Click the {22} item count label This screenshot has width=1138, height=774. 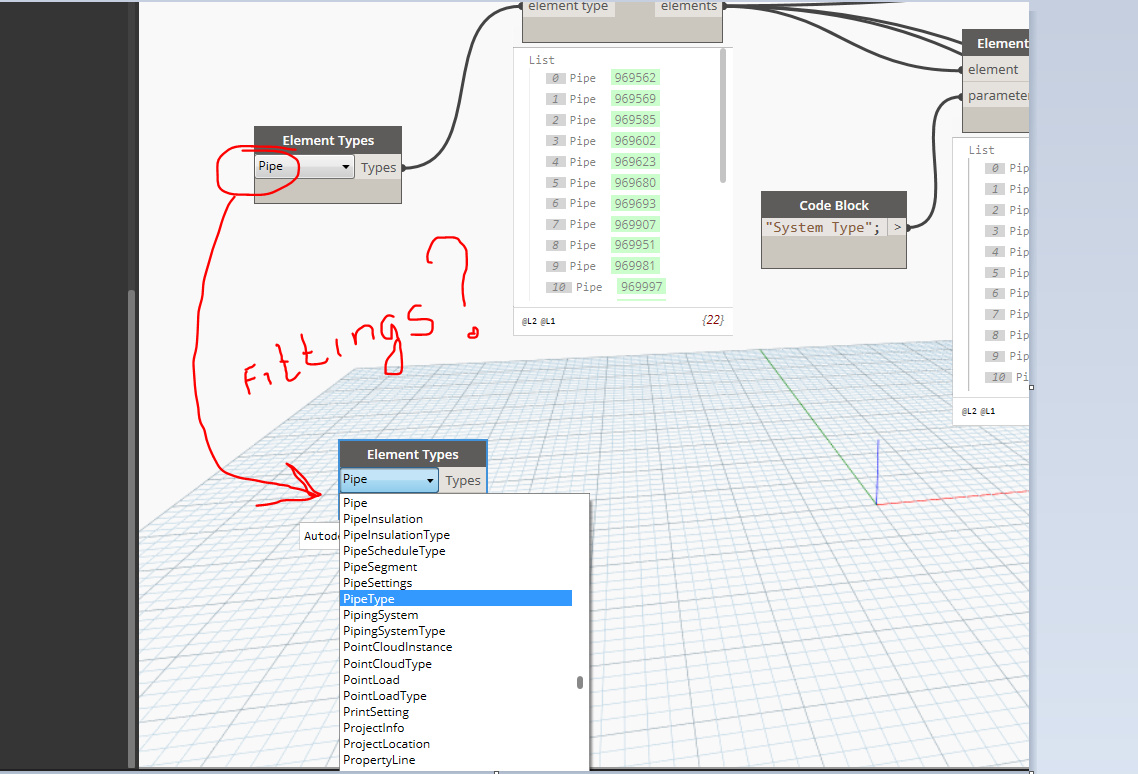(x=713, y=319)
